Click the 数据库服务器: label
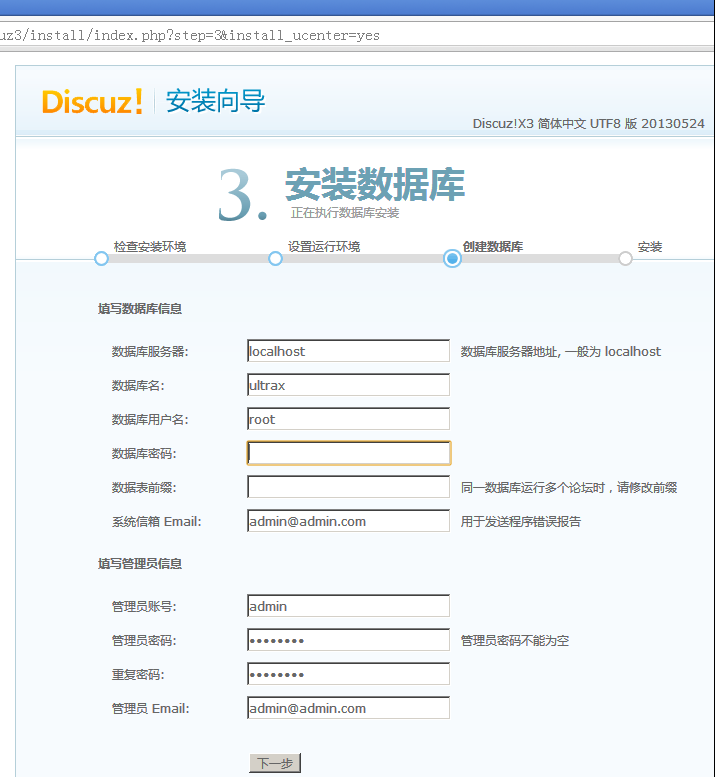Viewport: 716px width, 777px height. click(150, 351)
